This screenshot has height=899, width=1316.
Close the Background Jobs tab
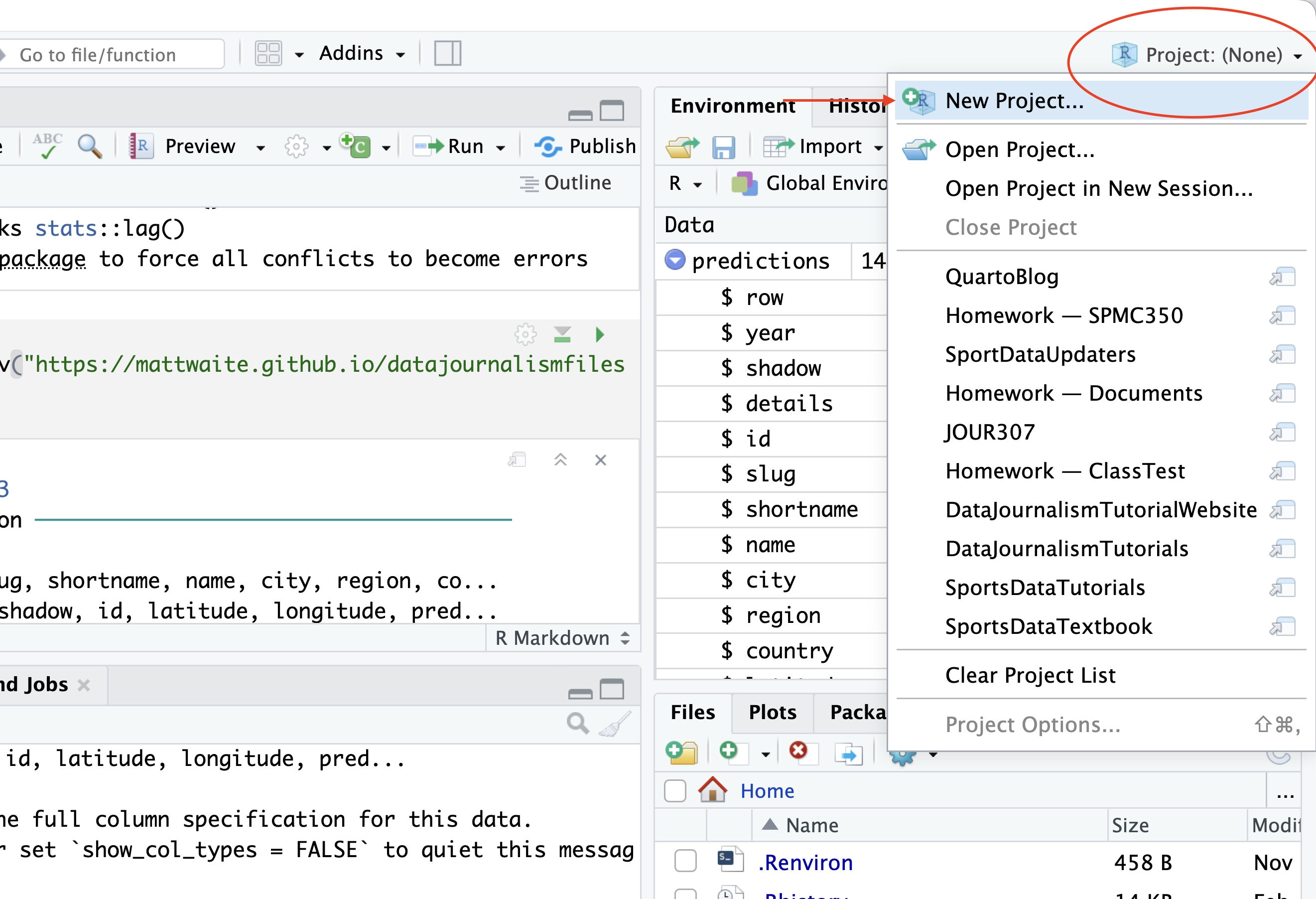click(x=84, y=685)
